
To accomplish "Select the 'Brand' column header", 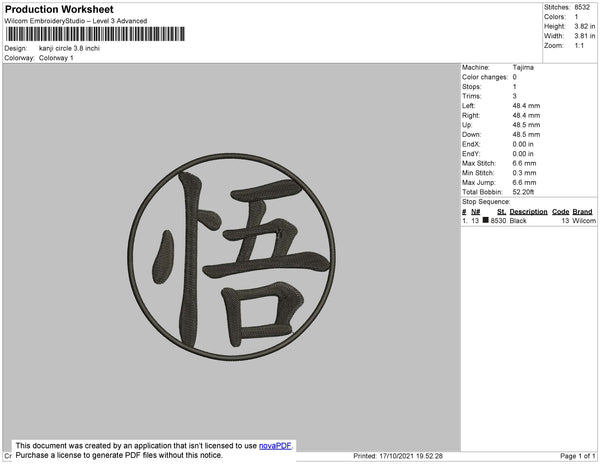I will [x=582, y=212].
